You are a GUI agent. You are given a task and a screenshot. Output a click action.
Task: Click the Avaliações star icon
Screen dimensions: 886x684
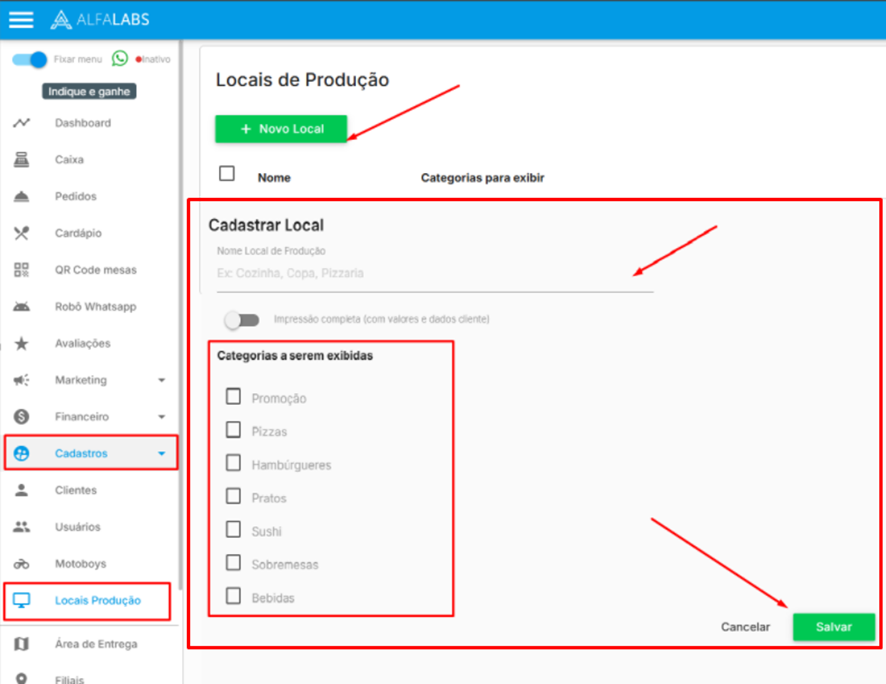[x=21, y=343]
